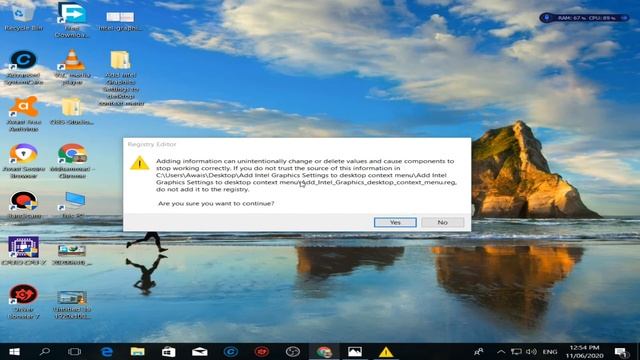
Task: Open volume control in system tray
Action: (531, 352)
